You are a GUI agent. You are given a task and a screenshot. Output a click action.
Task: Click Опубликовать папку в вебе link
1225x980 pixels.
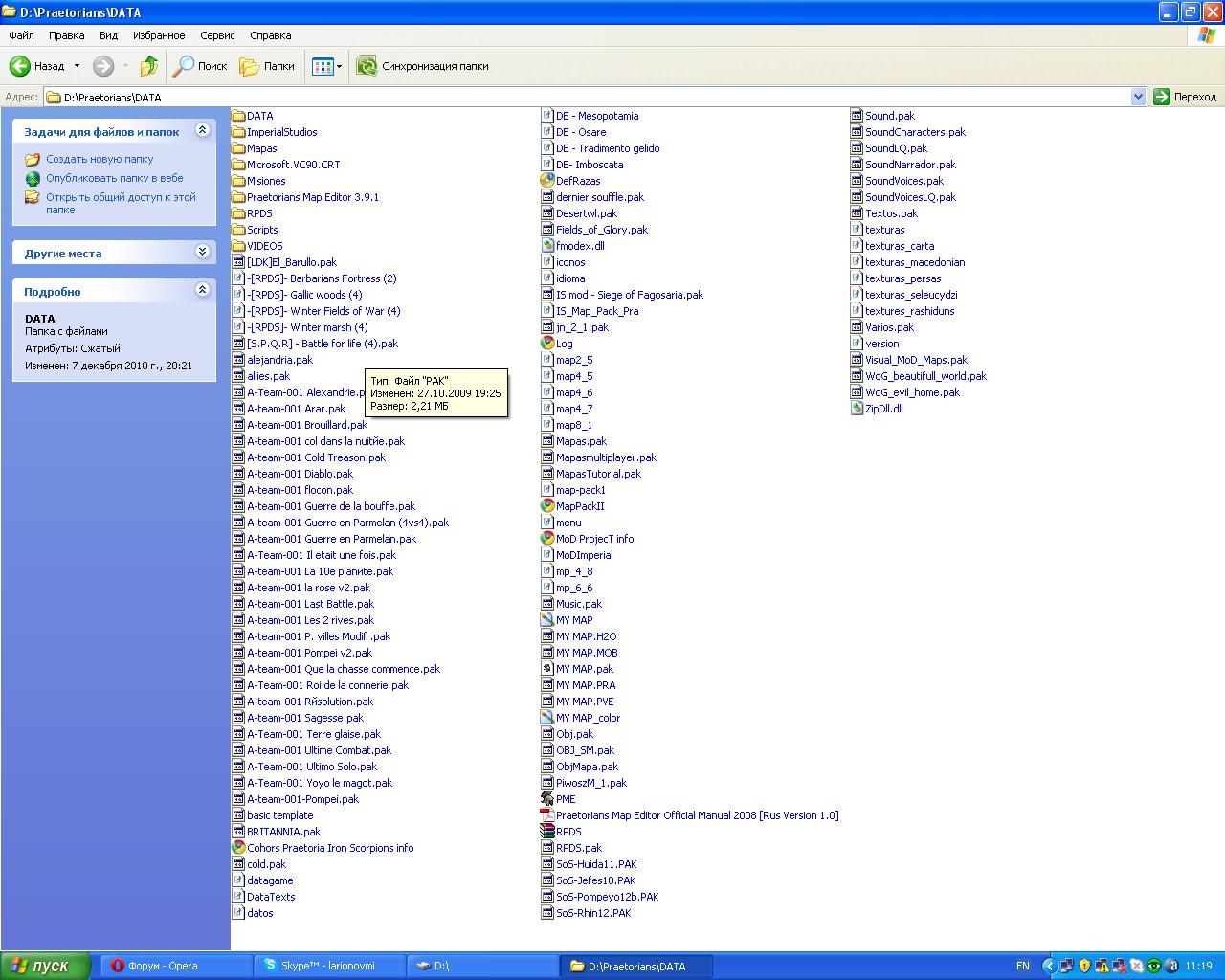click(x=114, y=178)
